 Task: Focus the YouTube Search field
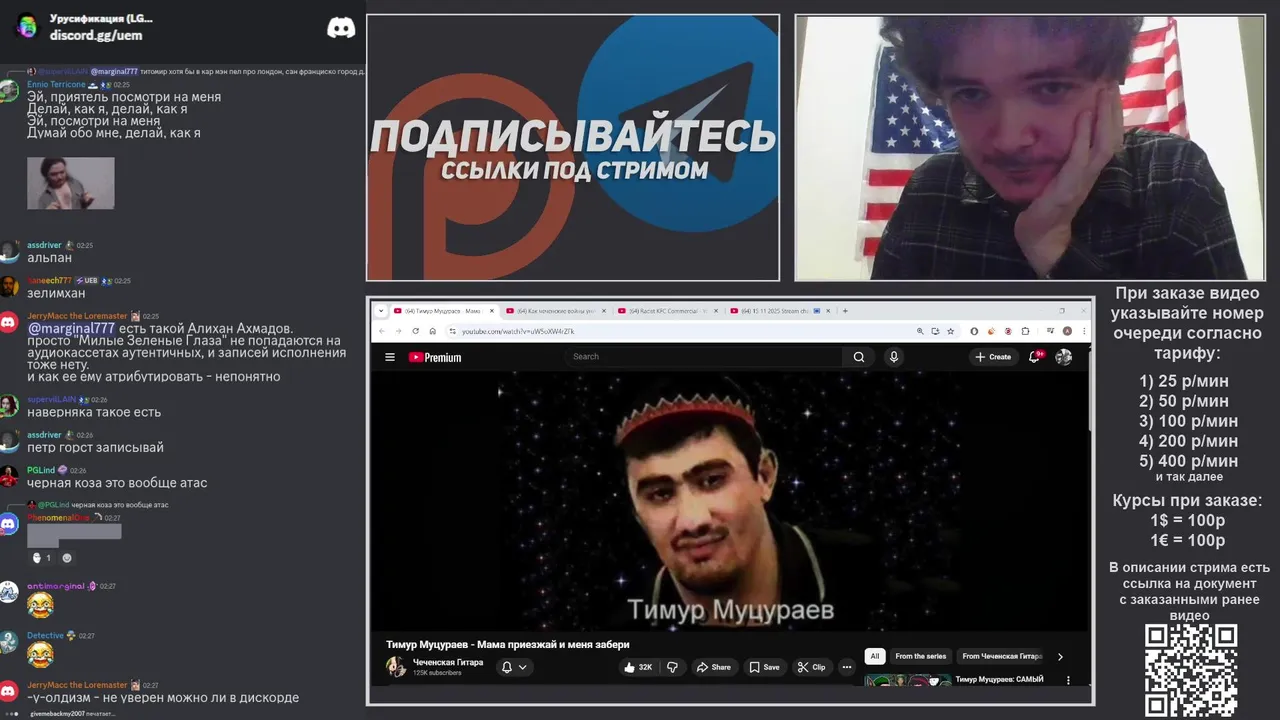[705, 357]
